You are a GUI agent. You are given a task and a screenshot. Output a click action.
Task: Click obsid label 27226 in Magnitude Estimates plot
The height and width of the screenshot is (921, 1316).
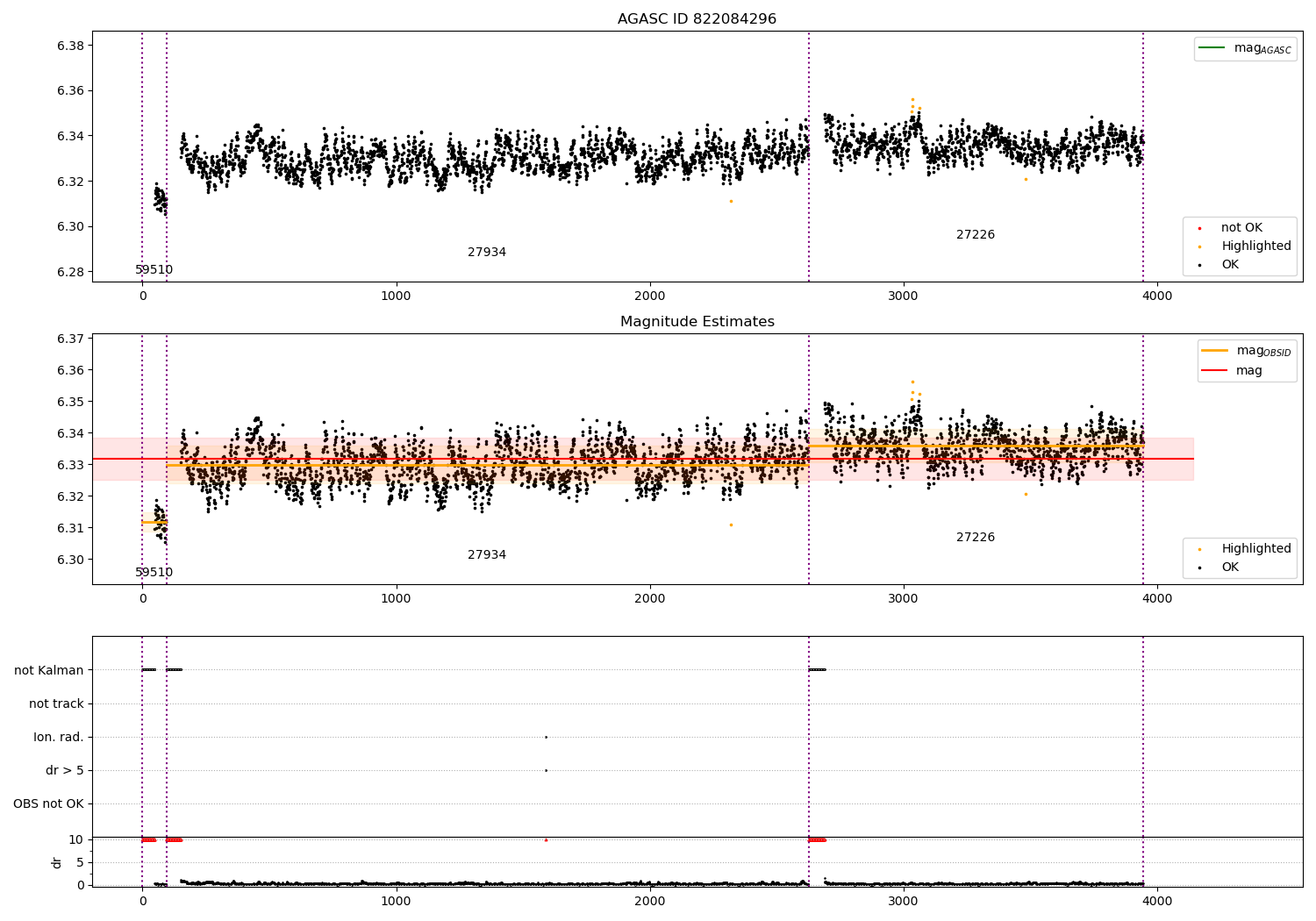975,538
